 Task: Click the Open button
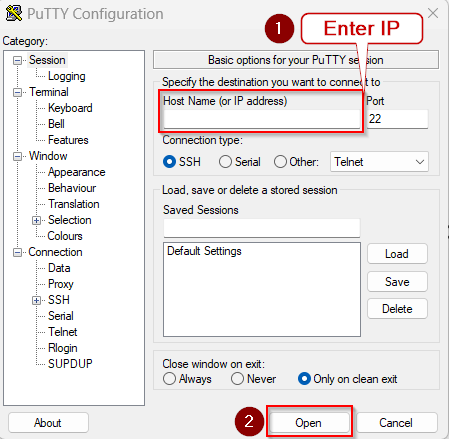click(309, 423)
